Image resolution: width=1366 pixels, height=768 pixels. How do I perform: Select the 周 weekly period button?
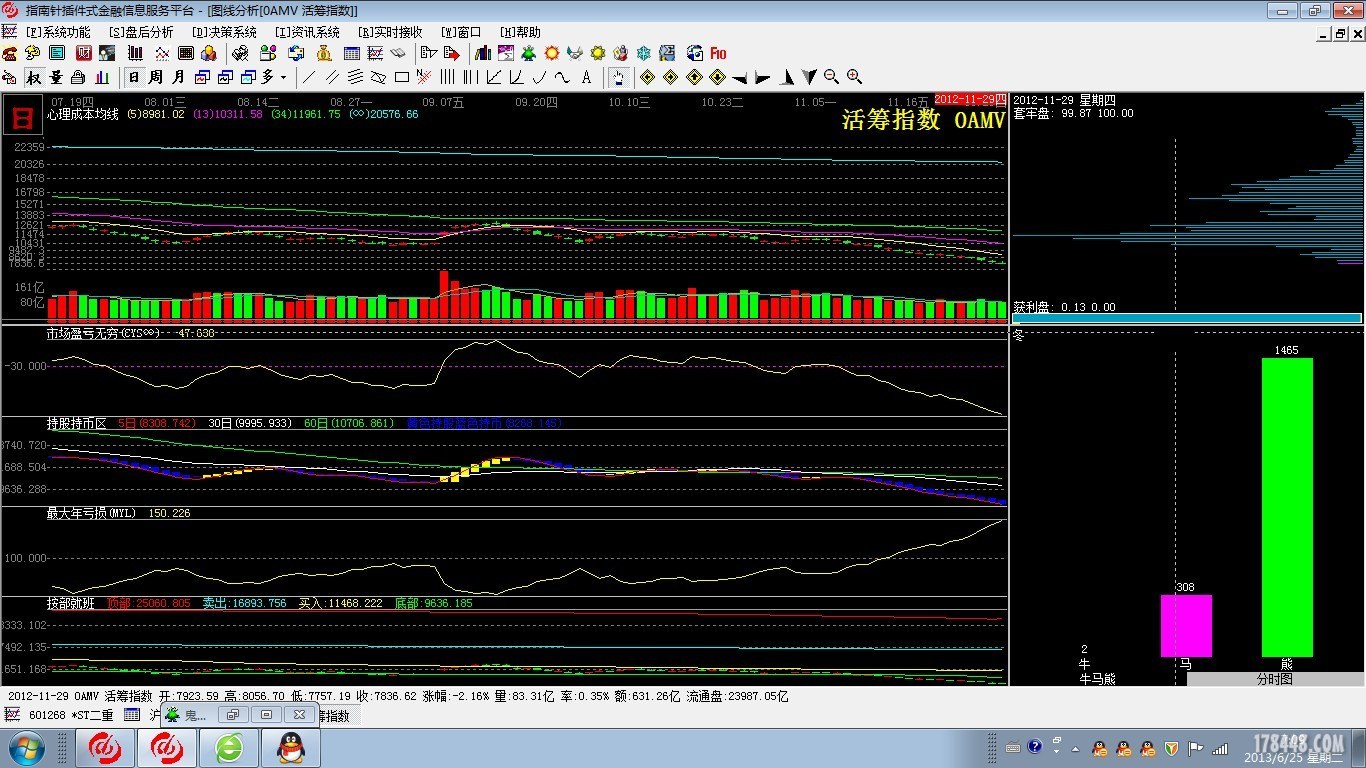click(x=155, y=77)
